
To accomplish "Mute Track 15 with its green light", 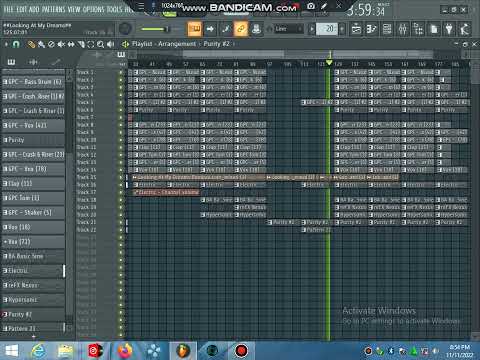I will [x=121, y=177].
